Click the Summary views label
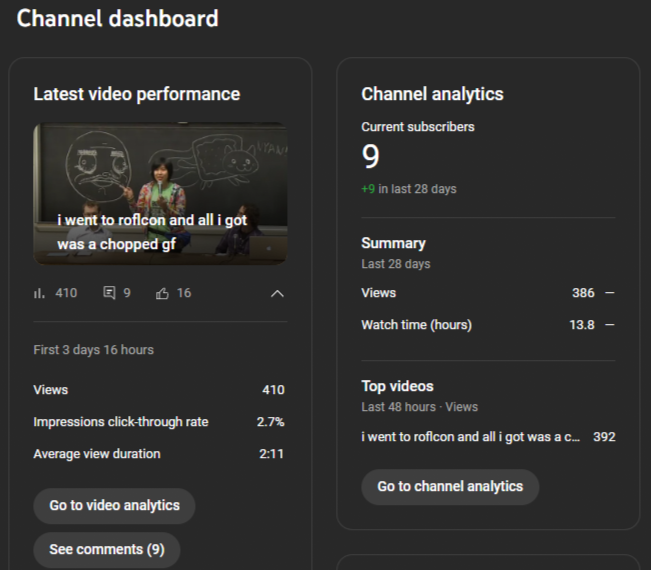 [x=378, y=293]
